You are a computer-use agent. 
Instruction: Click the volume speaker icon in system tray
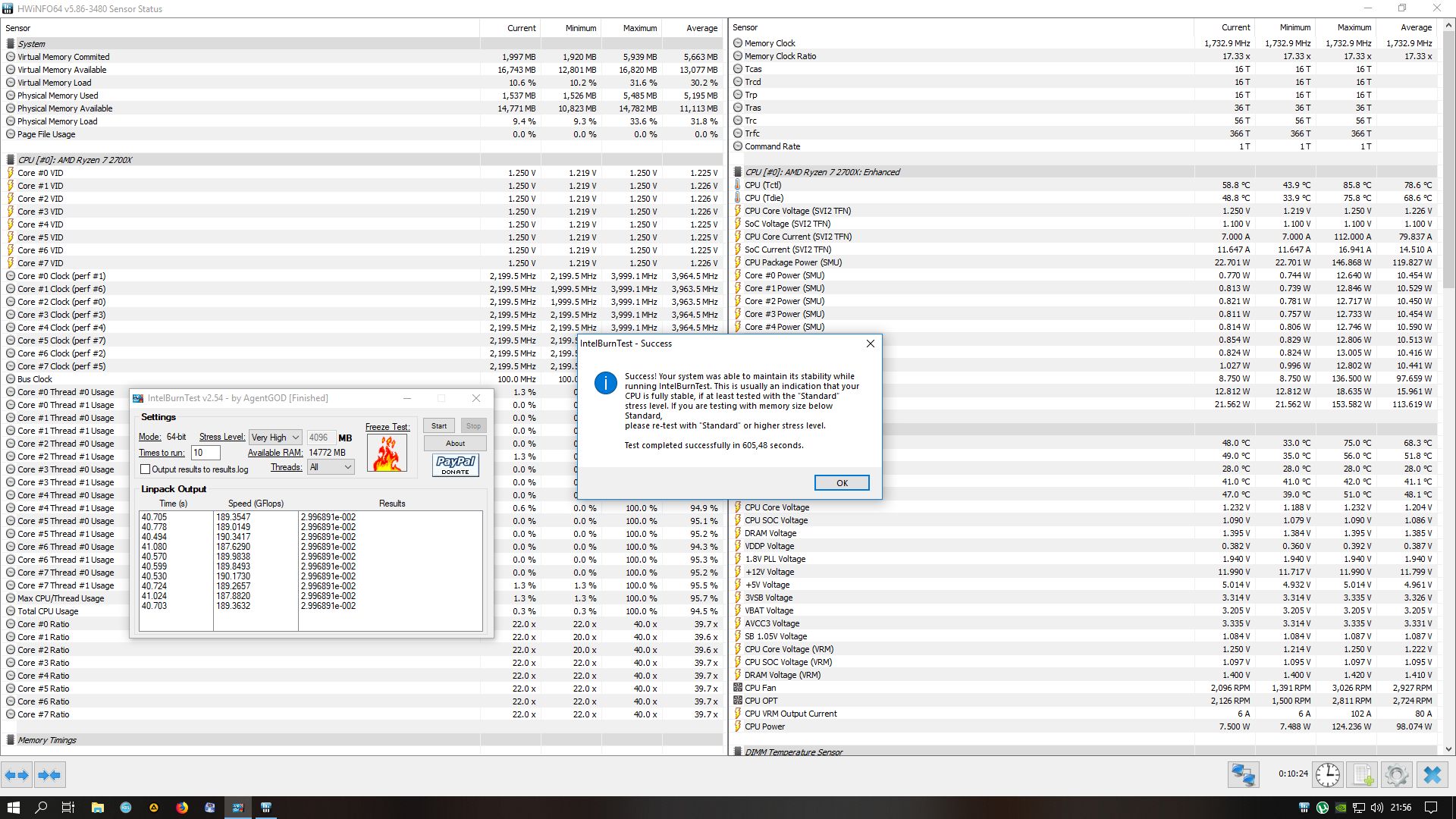coord(1376,808)
